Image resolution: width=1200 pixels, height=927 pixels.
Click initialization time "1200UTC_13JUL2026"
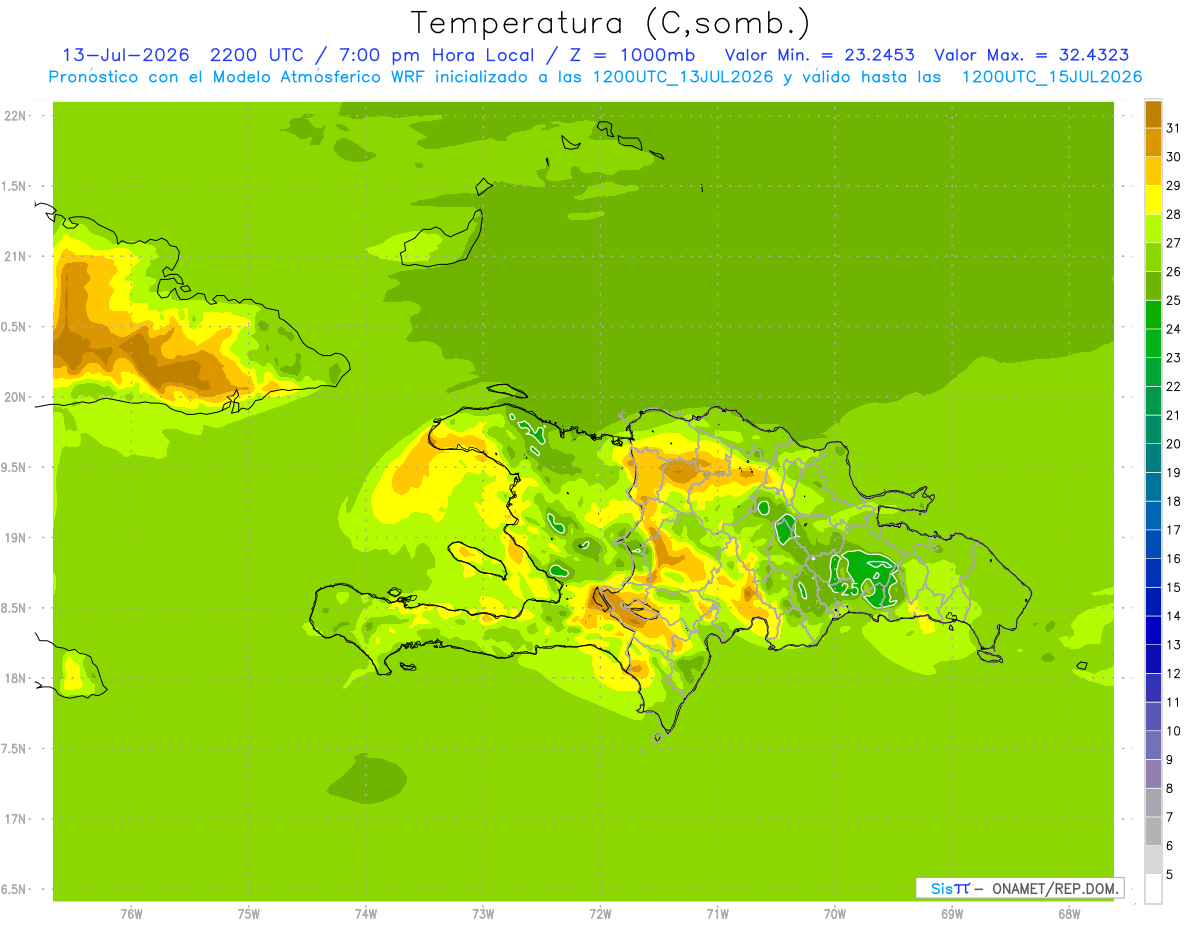pos(683,77)
